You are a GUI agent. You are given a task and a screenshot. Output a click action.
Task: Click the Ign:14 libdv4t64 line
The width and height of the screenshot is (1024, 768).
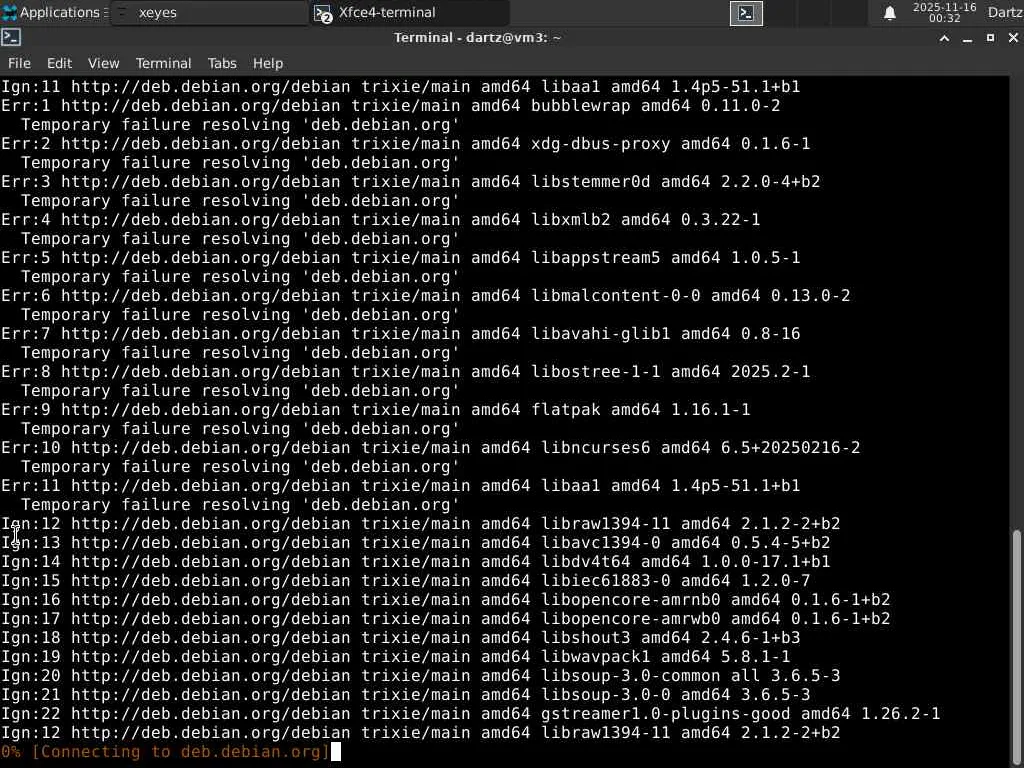coord(415,562)
